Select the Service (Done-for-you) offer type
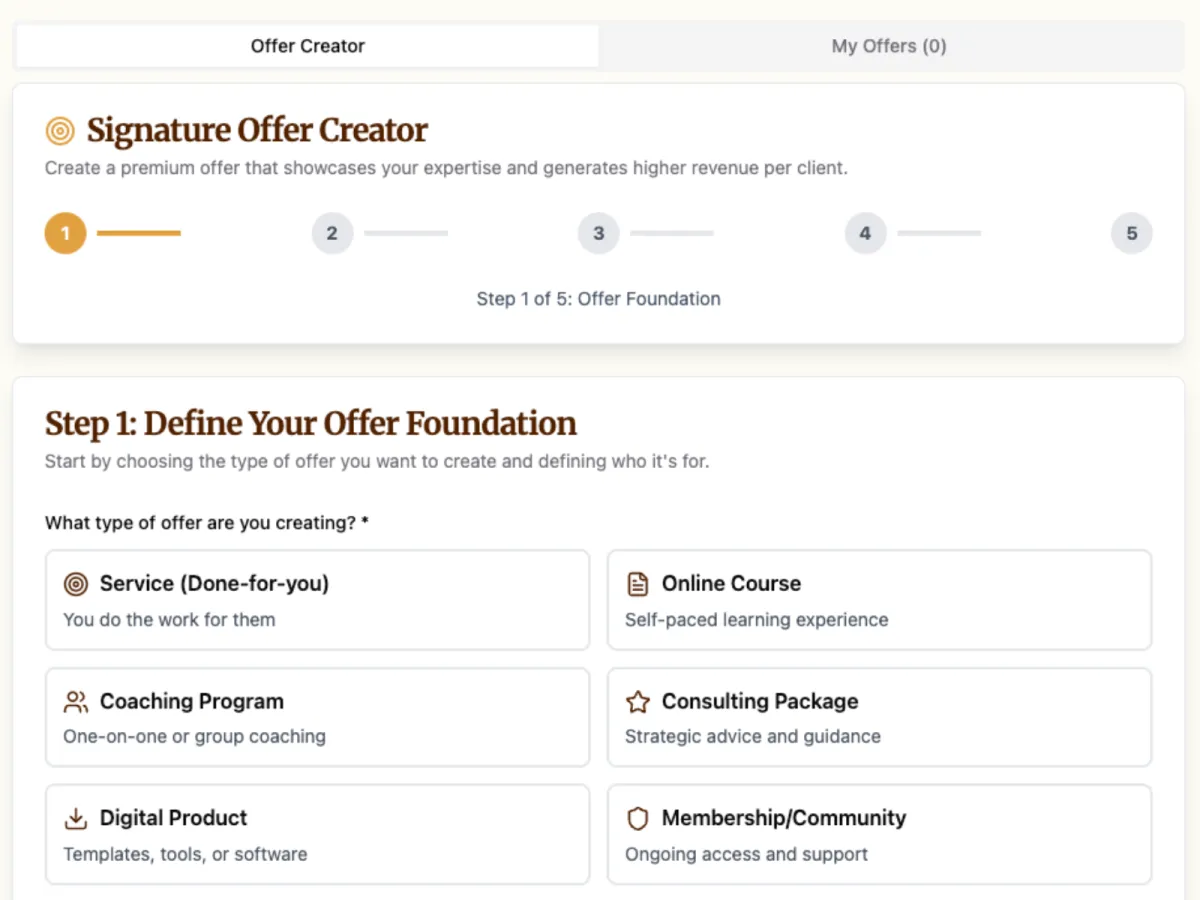Viewport: 1200px width, 900px height. [318, 600]
